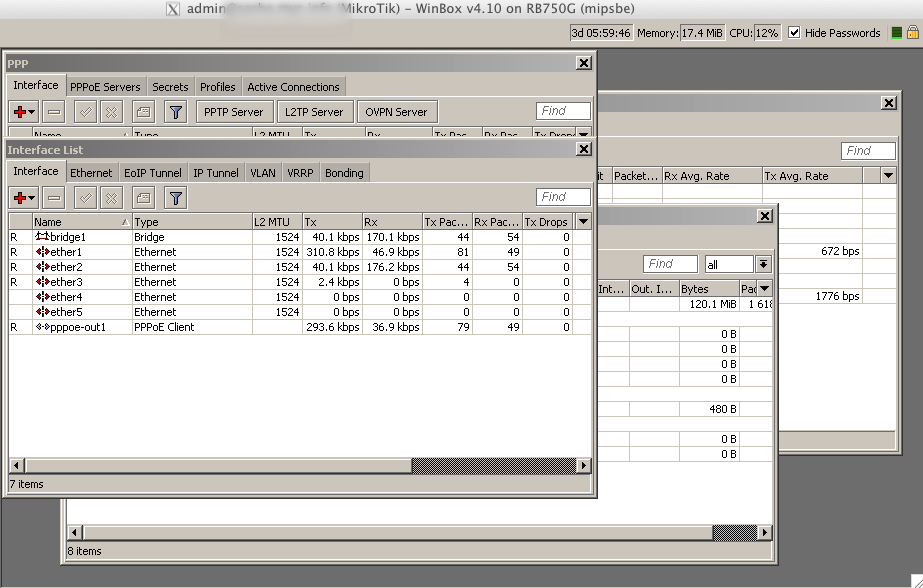Open filter in Interface List toolbar
This screenshot has height=588, width=923.
pos(175,198)
